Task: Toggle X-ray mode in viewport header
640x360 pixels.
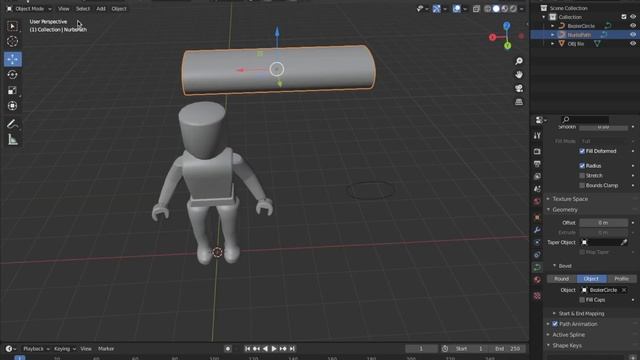Action: point(476,9)
